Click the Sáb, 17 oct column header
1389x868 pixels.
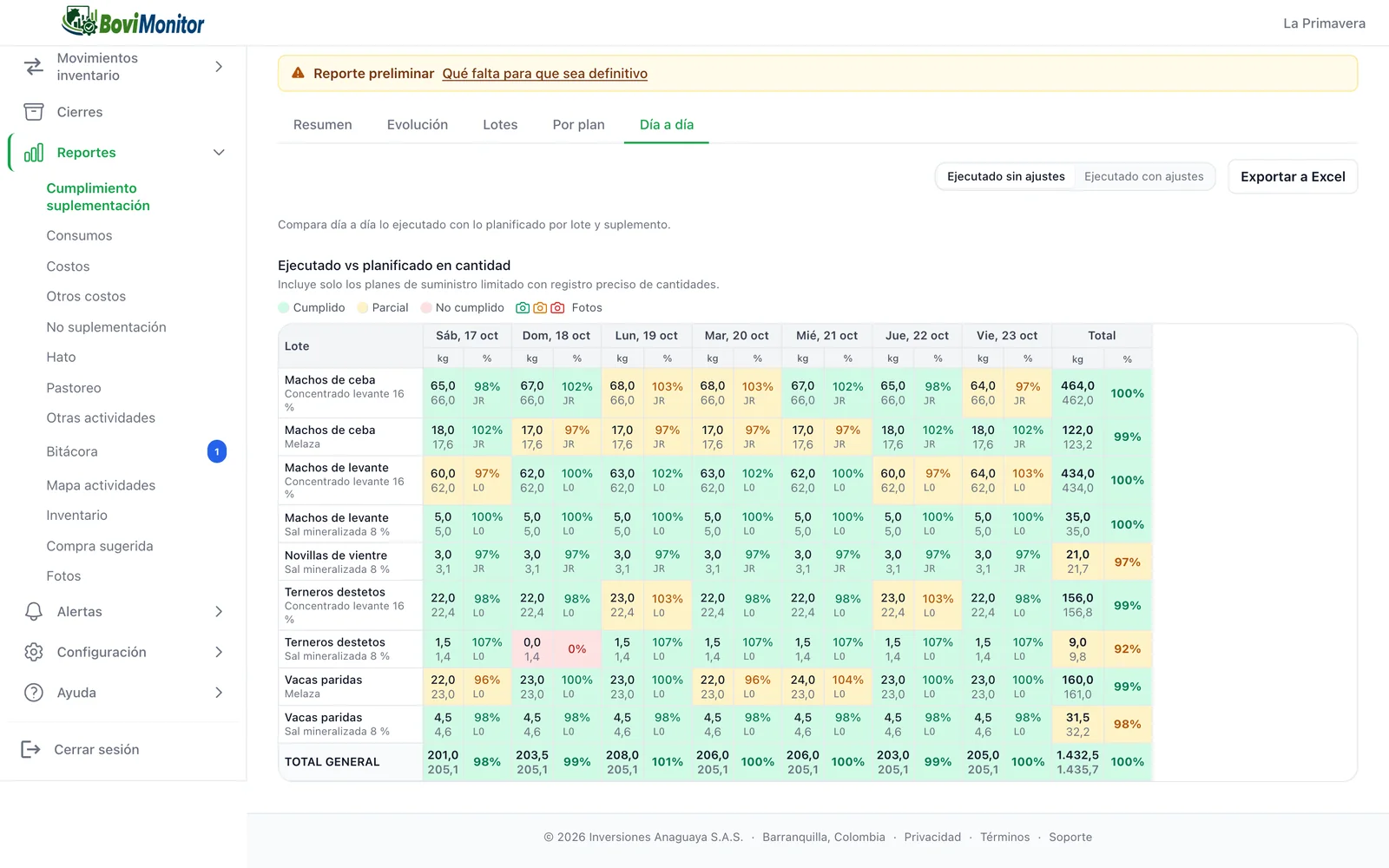pyautogui.click(x=467, y=336)
